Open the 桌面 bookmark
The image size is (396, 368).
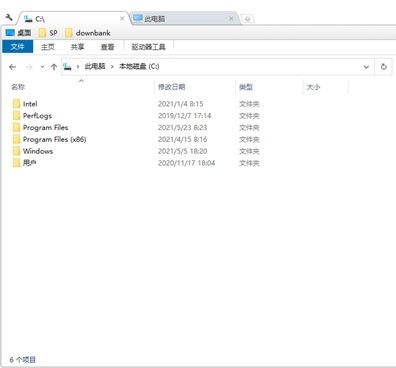(x=19, y=33)
